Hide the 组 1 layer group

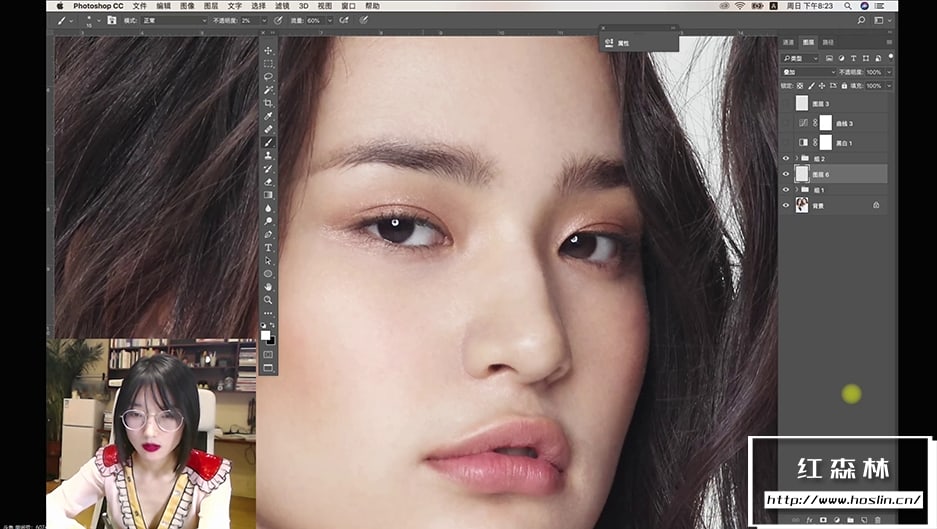tap(786, 189)
